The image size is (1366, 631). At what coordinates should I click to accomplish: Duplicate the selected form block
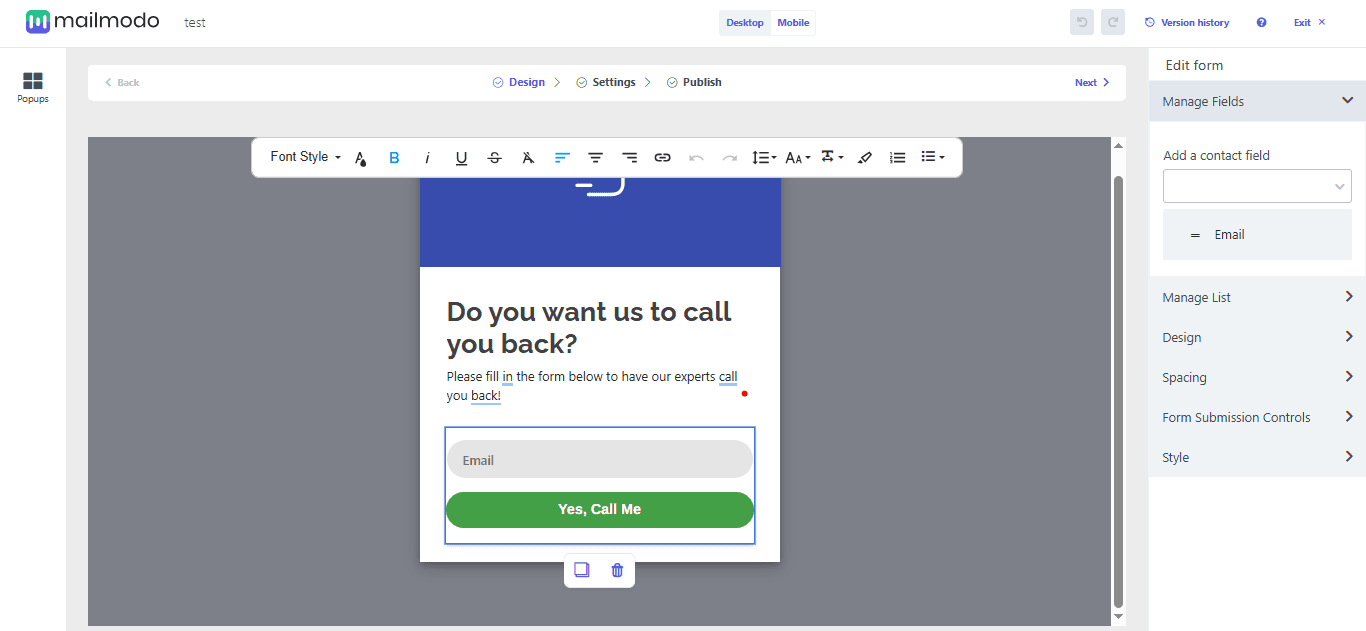point(581,570)
